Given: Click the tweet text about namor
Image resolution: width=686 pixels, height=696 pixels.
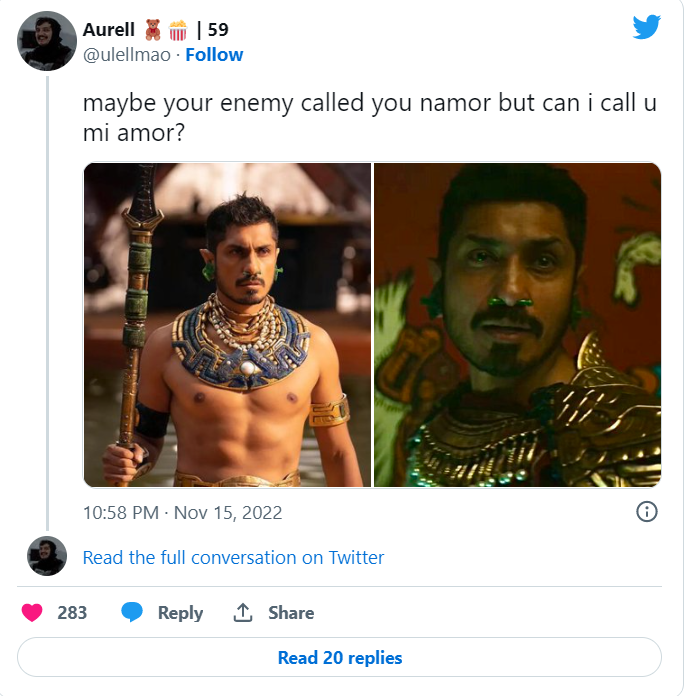Looking at the screenshot, I should [369, 119].
